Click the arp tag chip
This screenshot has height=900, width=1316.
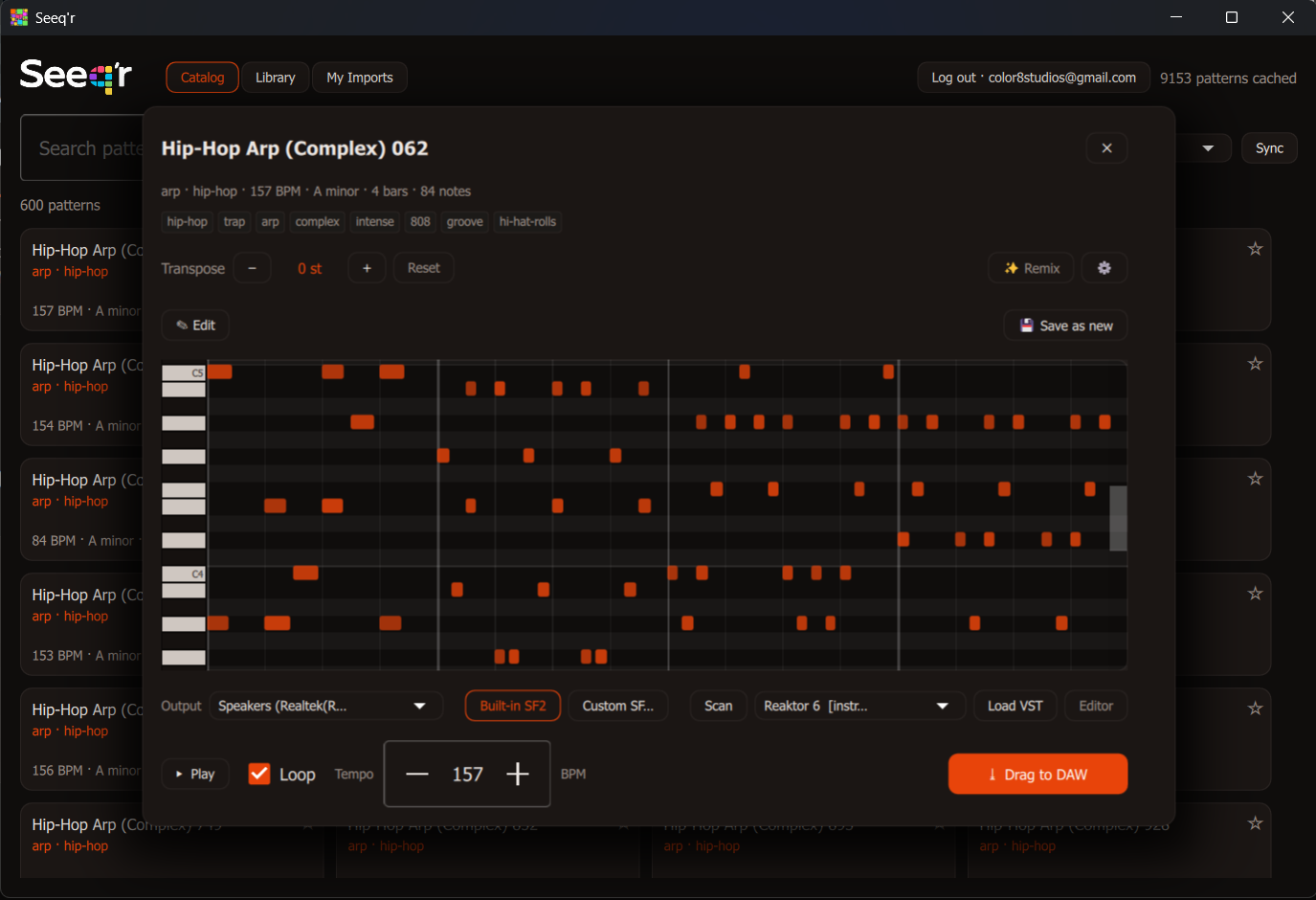[x=270, y=222]
